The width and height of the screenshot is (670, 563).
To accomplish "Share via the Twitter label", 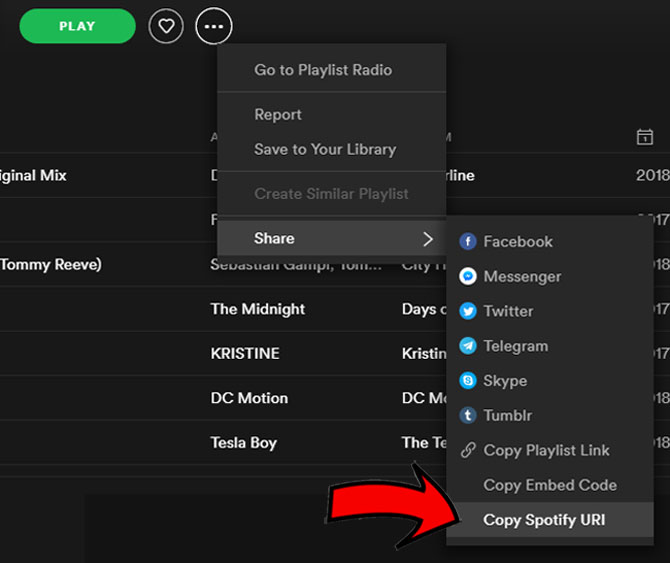I will (x=508, y=311).
